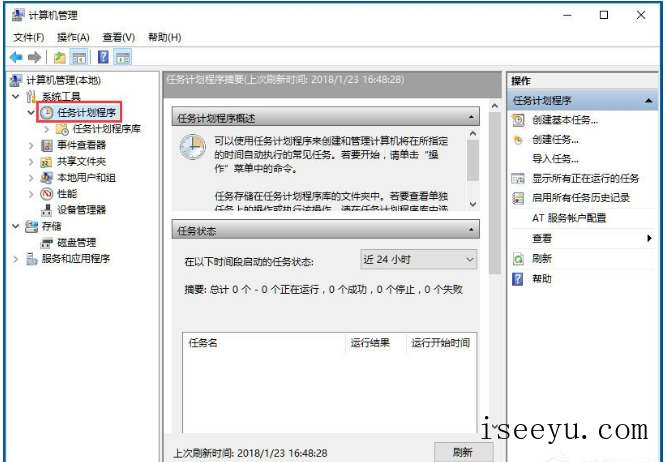Click the 事件查看器 icon
This screenshot has height=462, width=666.
tap(47, 145)
